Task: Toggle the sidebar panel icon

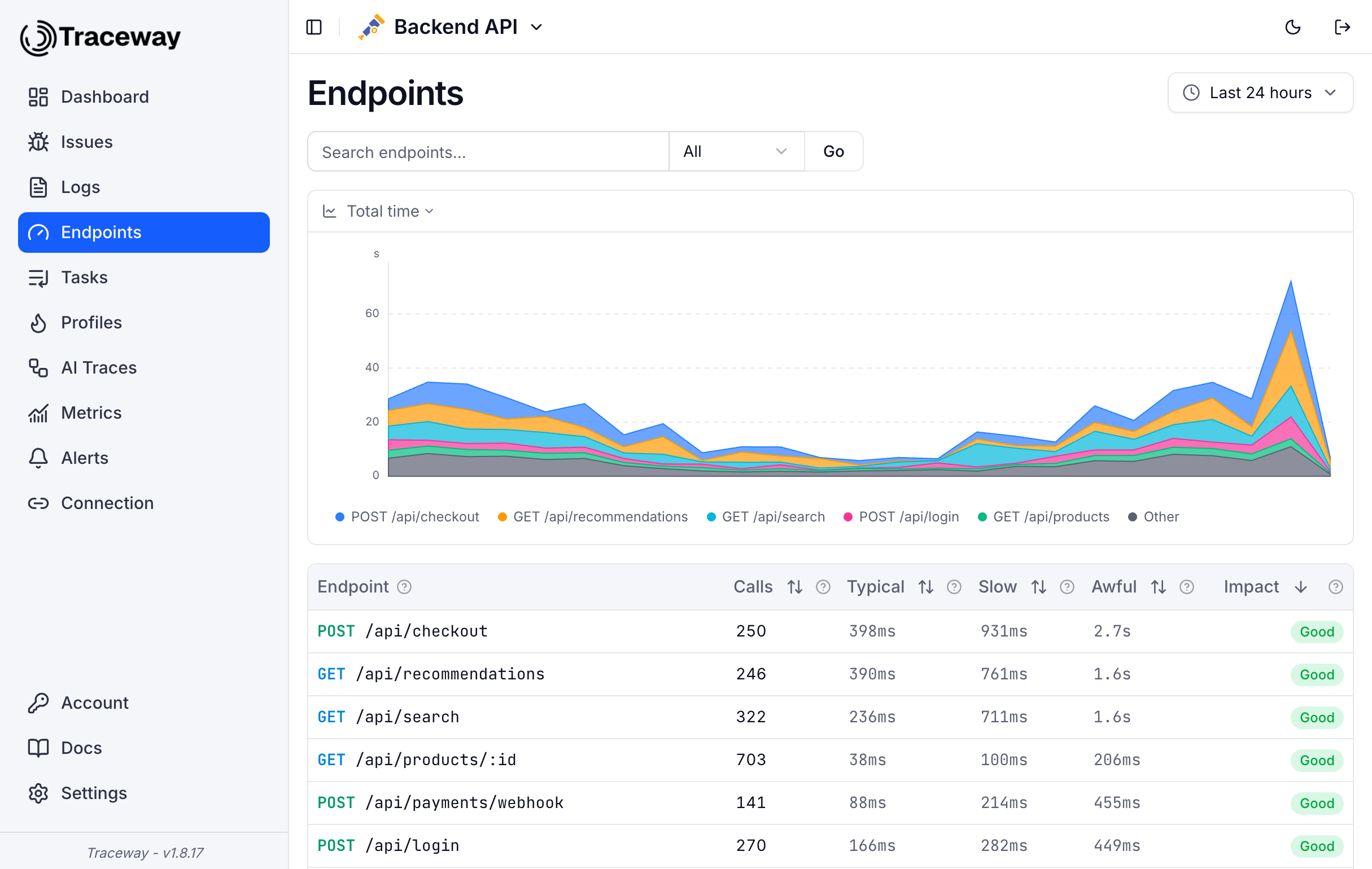Action: (x=314, y=27)
